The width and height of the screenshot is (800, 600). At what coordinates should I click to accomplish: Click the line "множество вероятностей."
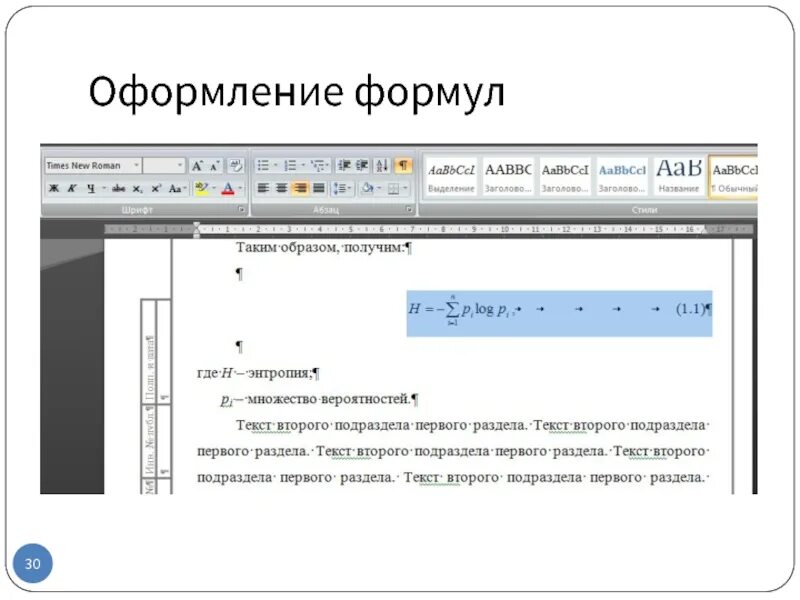pos(329,399)
